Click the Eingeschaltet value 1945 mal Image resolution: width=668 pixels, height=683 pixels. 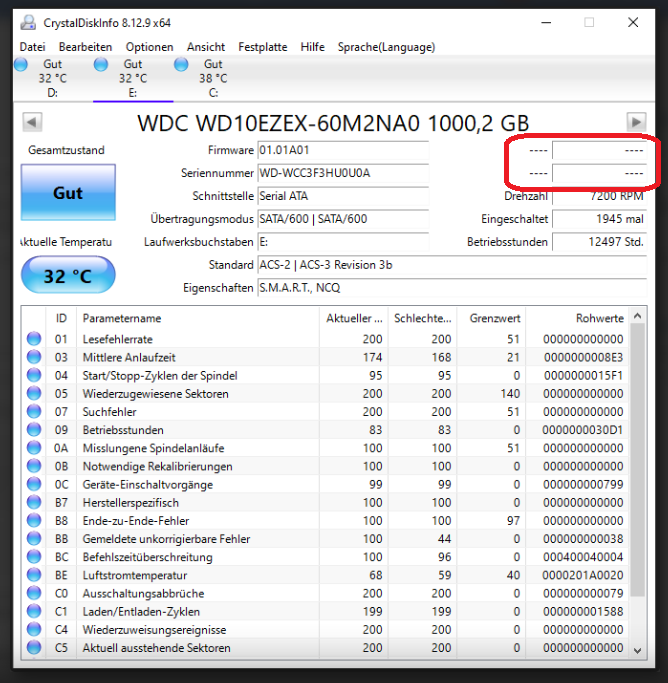[x=599, y=219]
